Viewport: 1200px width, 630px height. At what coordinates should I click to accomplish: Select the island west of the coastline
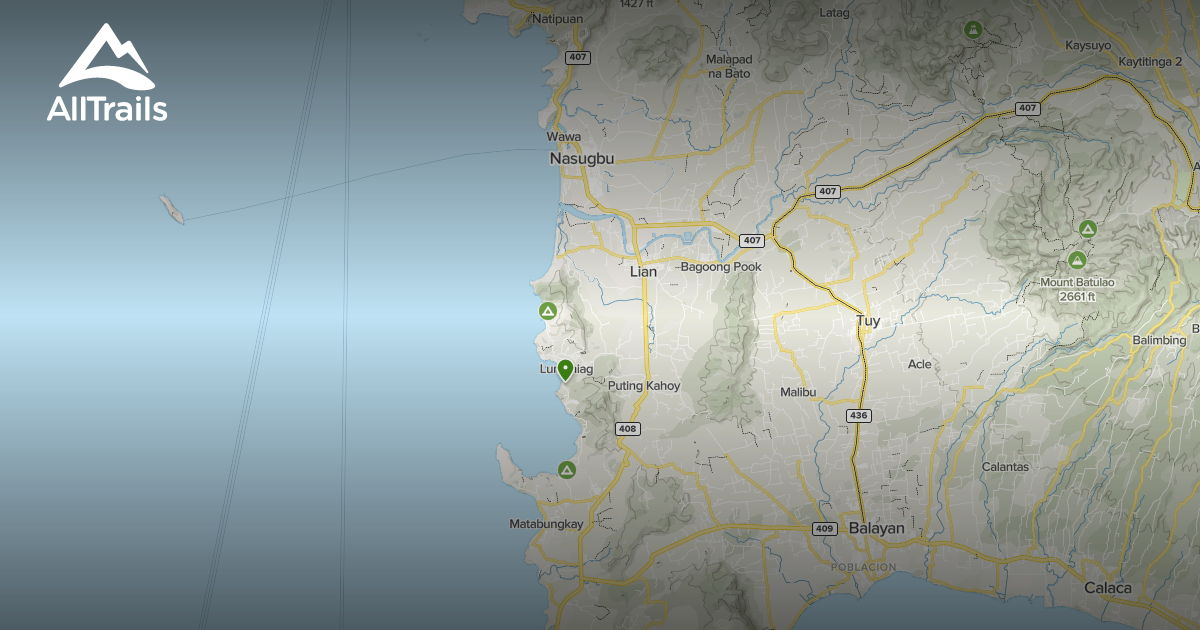[x=172, y=210]
